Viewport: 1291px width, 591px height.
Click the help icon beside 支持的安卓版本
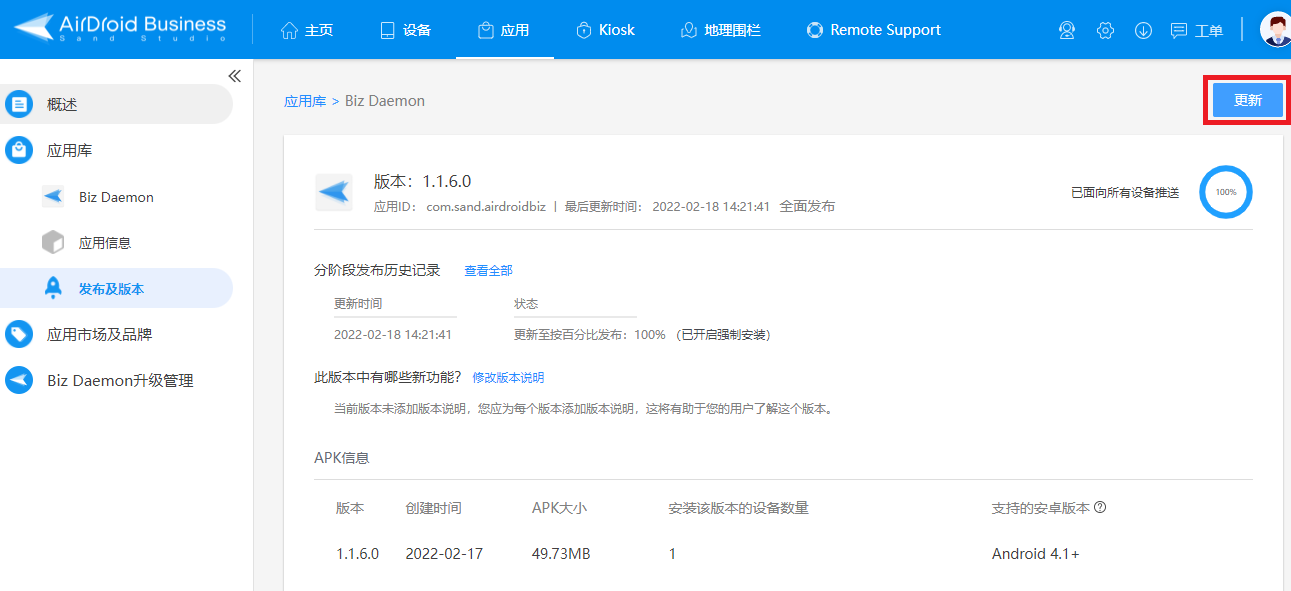coord(1100,507)
